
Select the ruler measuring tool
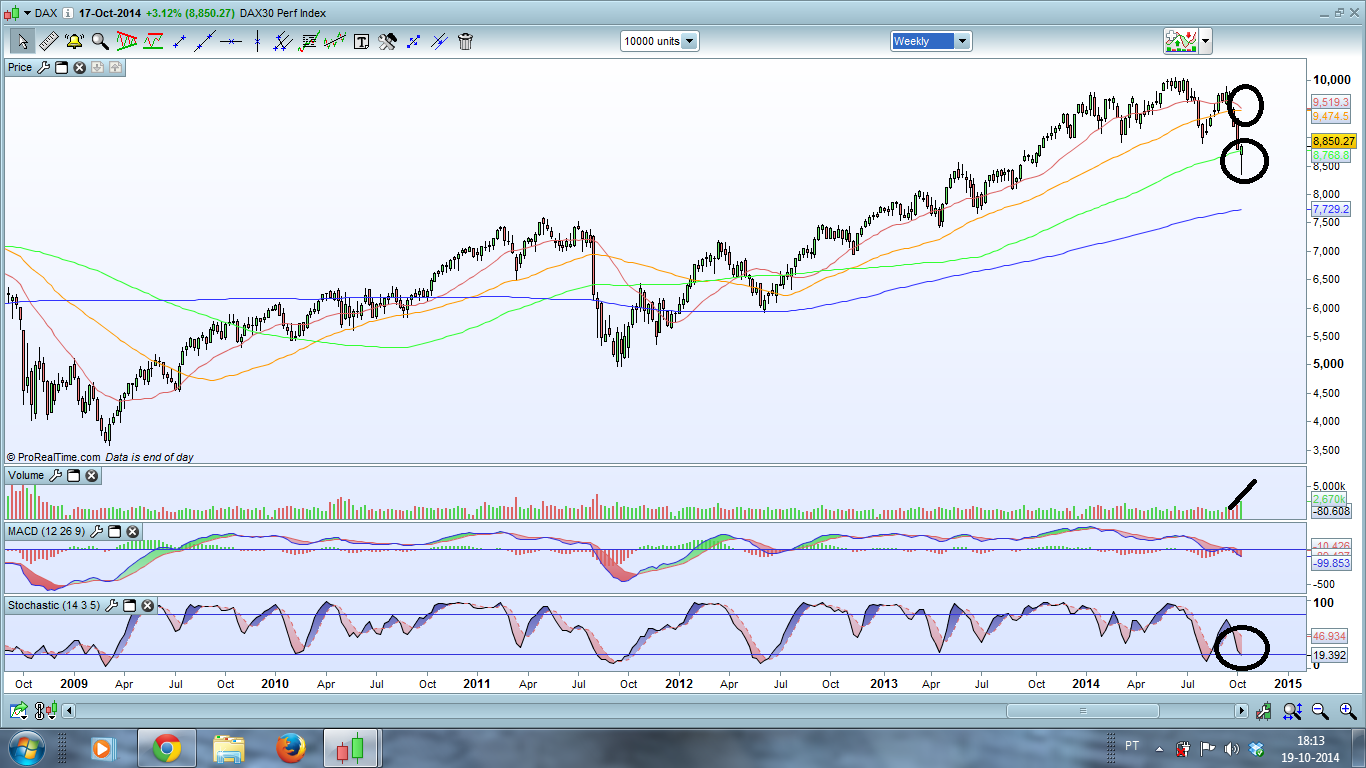pos(48,41)
